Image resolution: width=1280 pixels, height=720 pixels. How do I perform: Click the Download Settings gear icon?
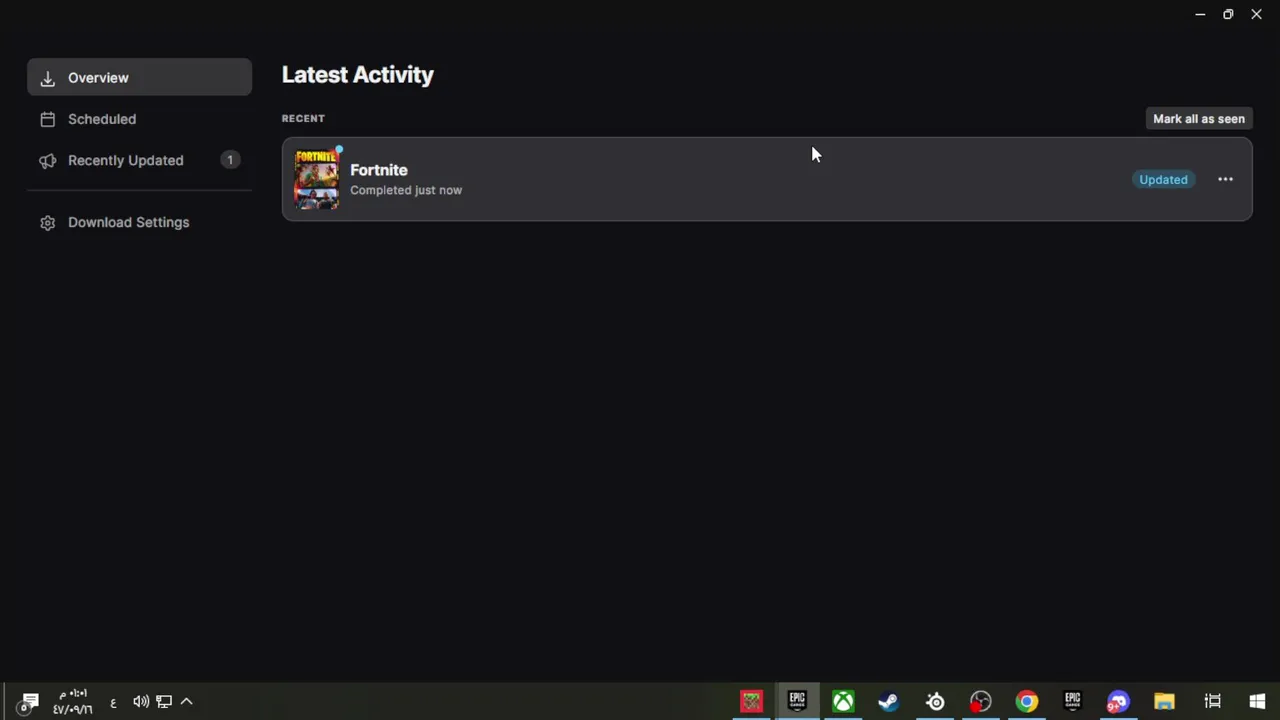point(47,222)
